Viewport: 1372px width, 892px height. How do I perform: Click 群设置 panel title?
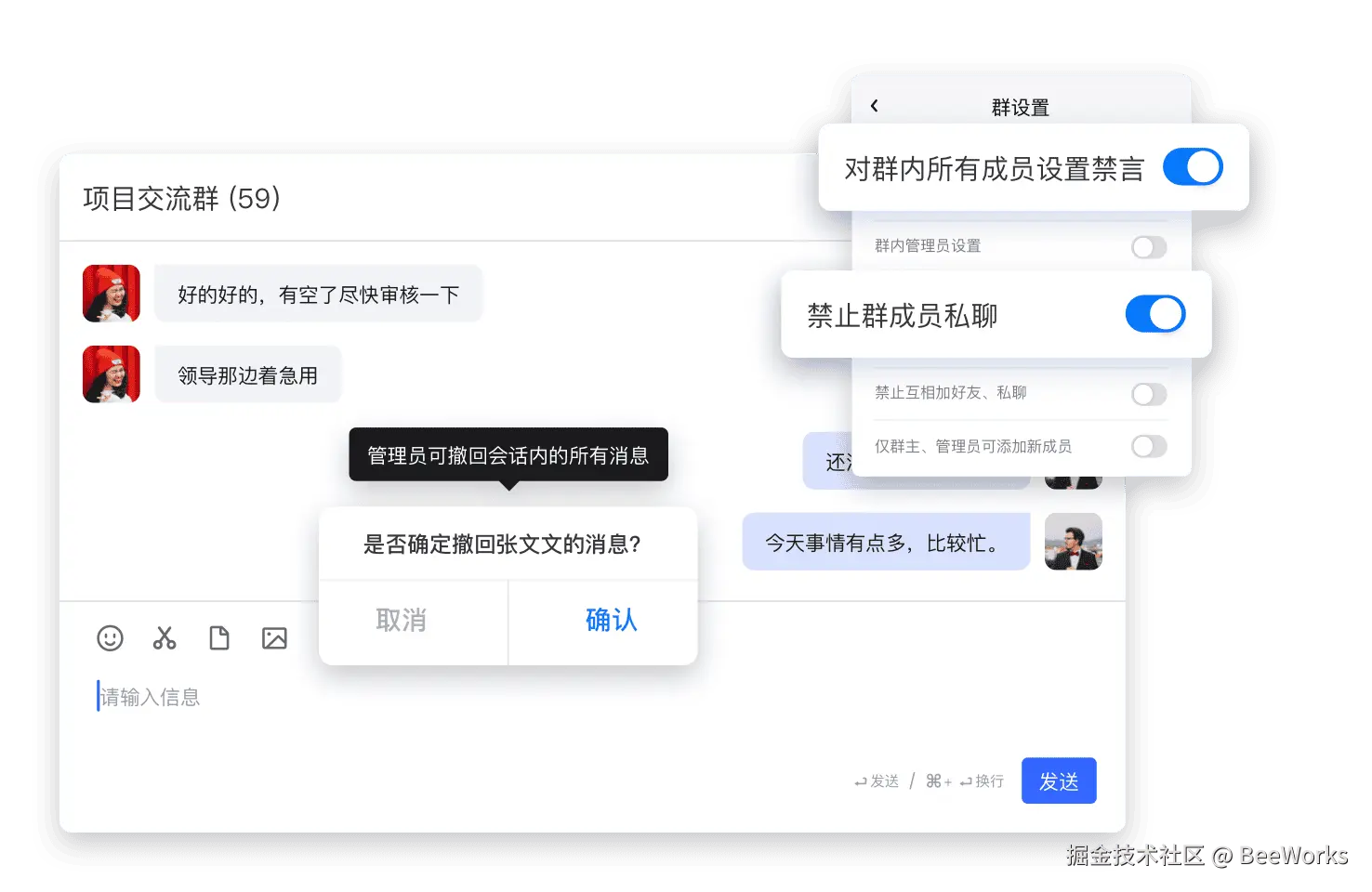(1020, 107)
